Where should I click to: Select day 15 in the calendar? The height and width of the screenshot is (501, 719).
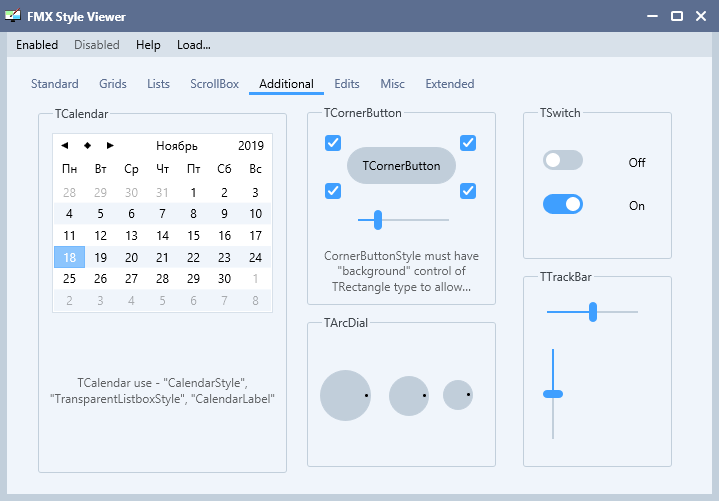(194, 236)
